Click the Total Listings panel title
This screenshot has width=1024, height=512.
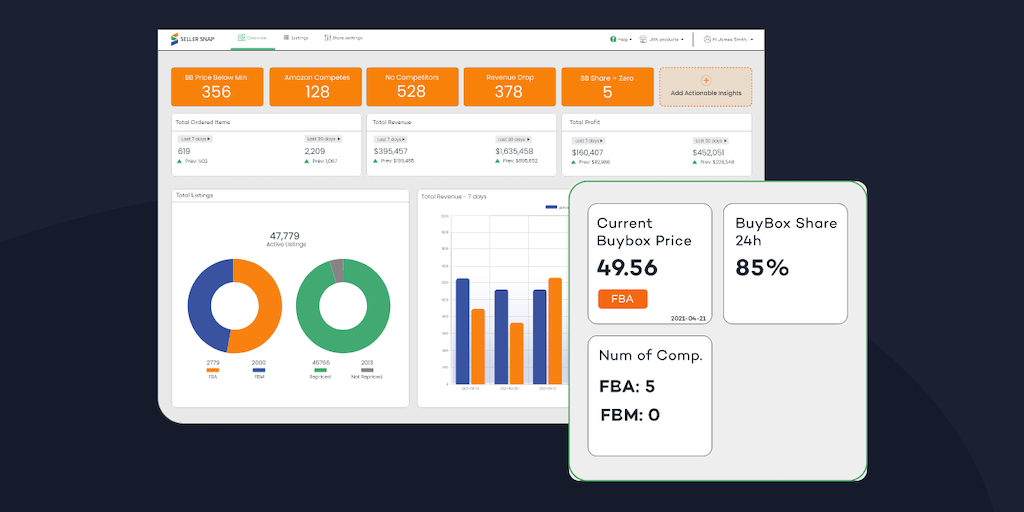(194, 195)
